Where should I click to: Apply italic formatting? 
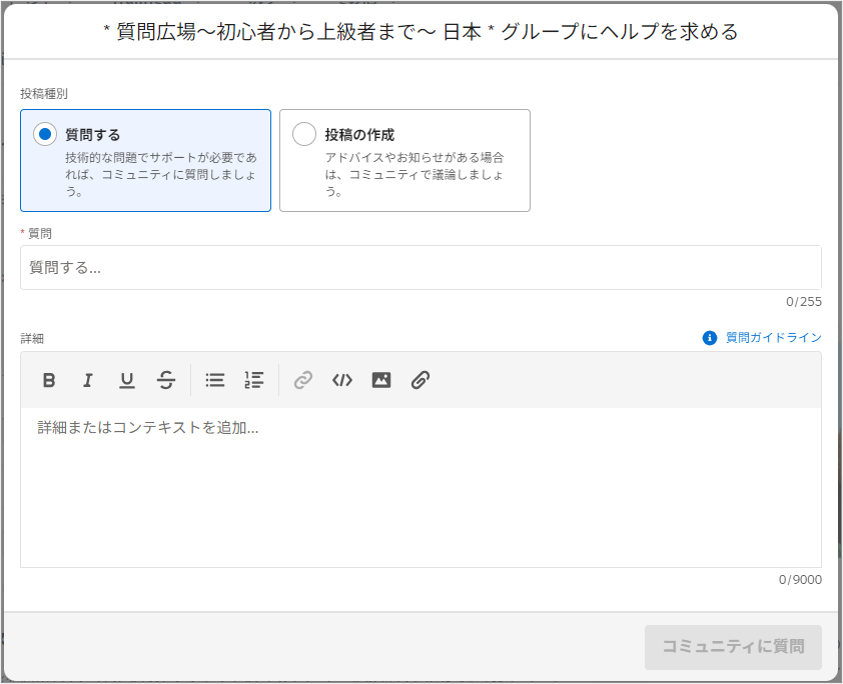tap(88, 380)
